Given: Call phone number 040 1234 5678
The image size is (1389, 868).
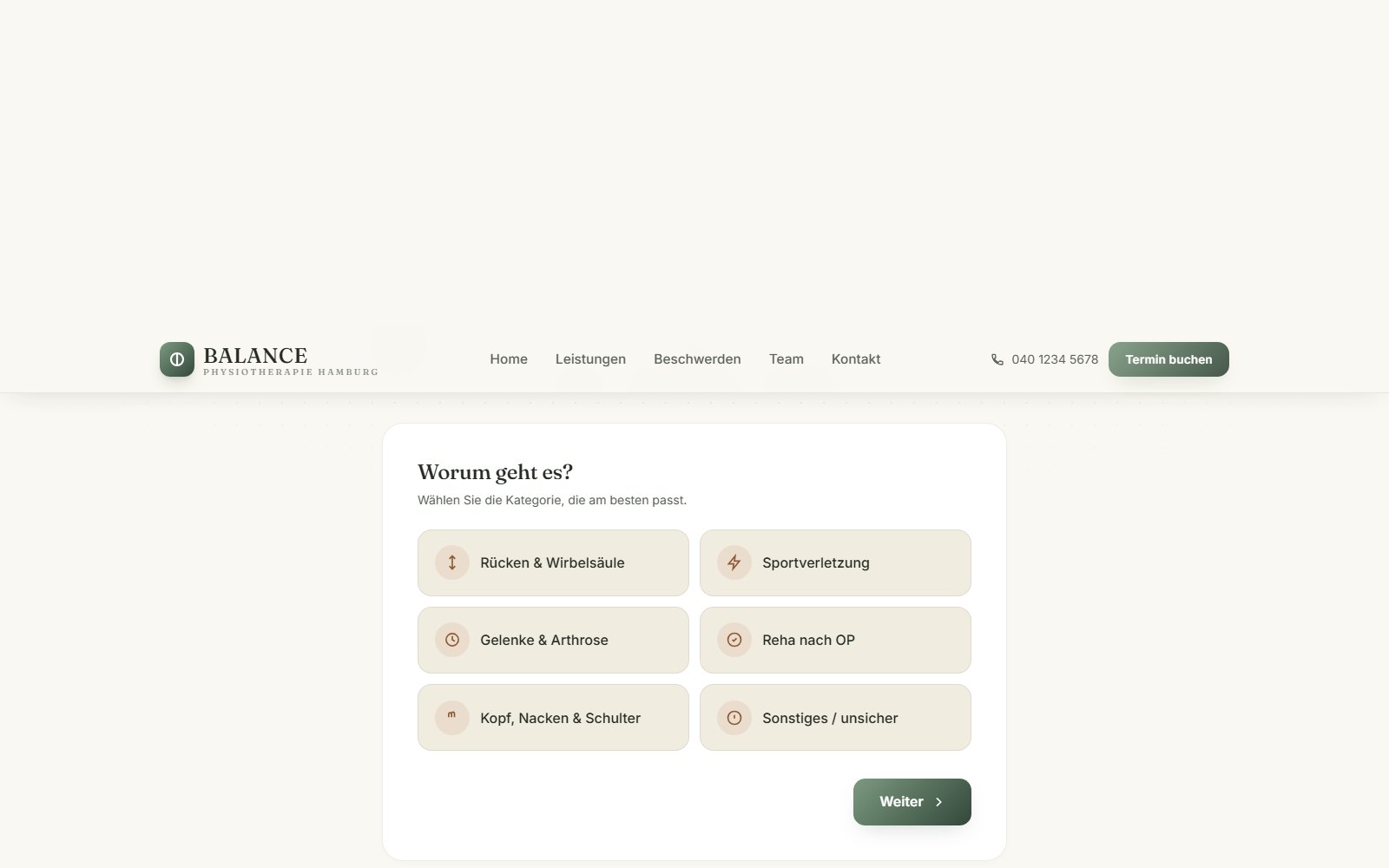Looking at the screenshot, I should 1055,359.
